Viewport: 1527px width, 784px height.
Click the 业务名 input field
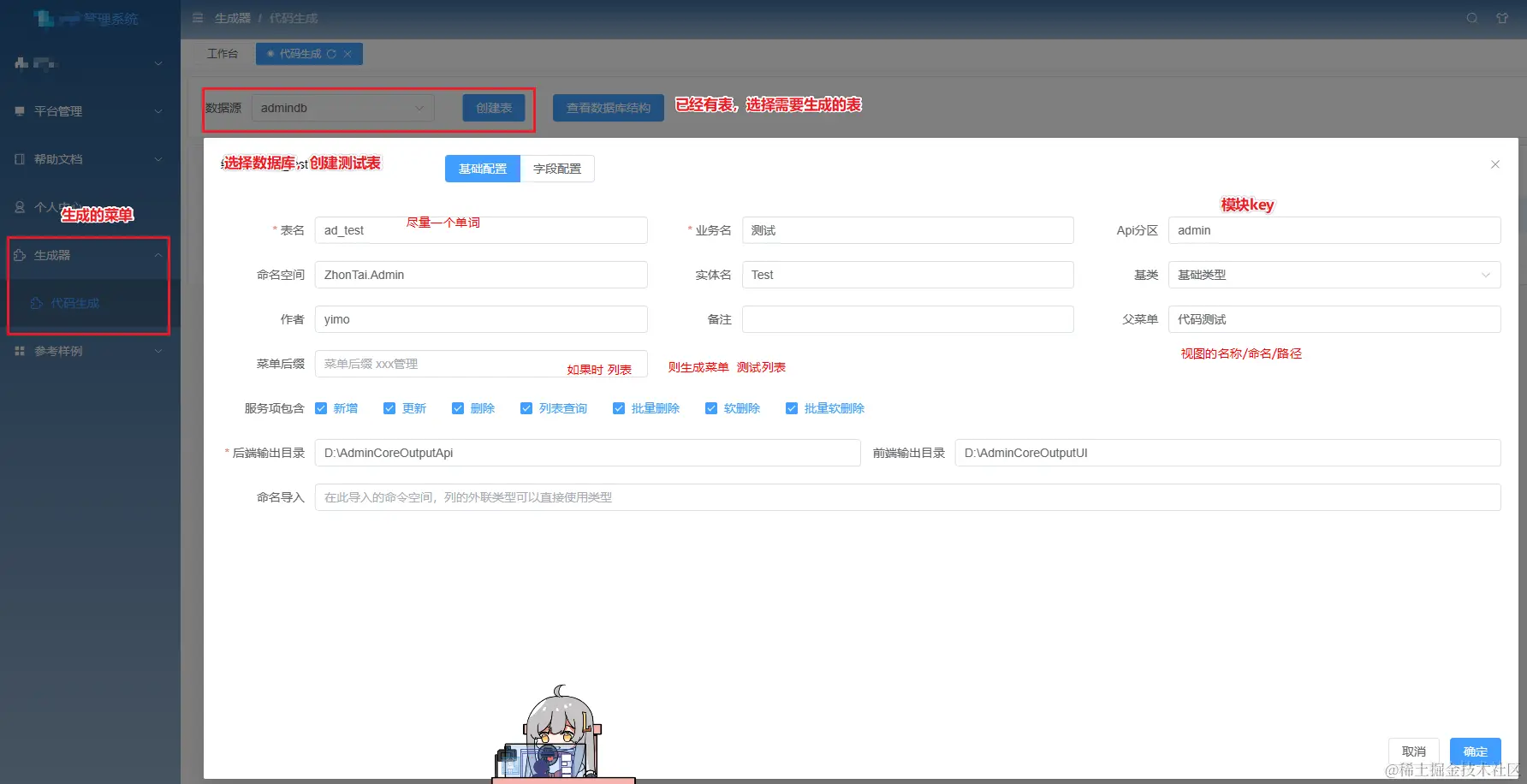[x=908, y=230]
